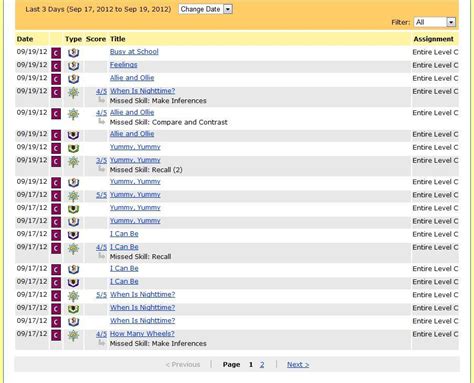The width and height of the screenshot is (474, 383).
Task: Open I Can Be title with 4/5 score
Action: 124,247
